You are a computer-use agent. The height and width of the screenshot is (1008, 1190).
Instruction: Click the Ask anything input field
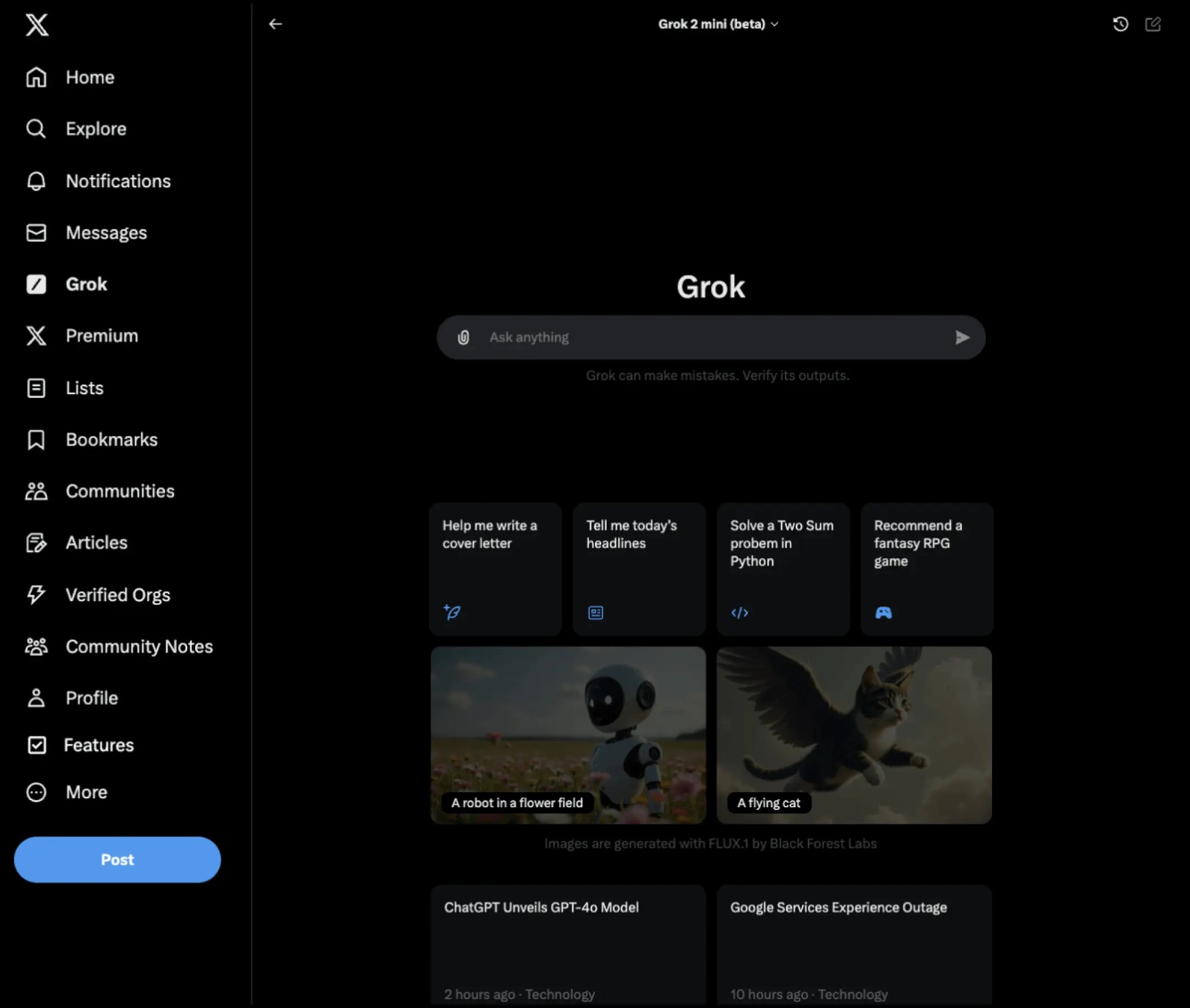point(711,336)
